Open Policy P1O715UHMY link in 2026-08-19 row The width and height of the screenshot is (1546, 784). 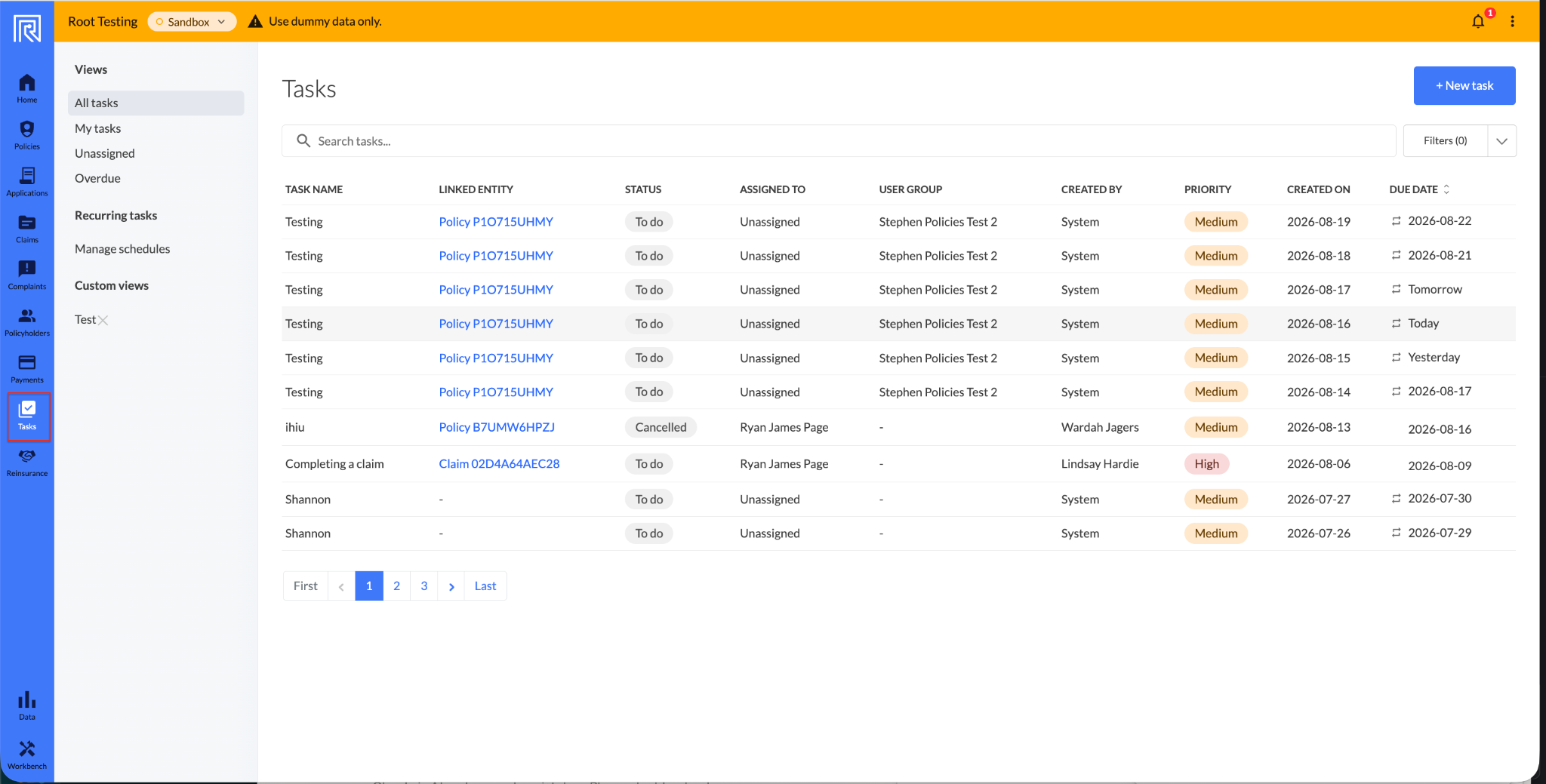pos(495,222)
